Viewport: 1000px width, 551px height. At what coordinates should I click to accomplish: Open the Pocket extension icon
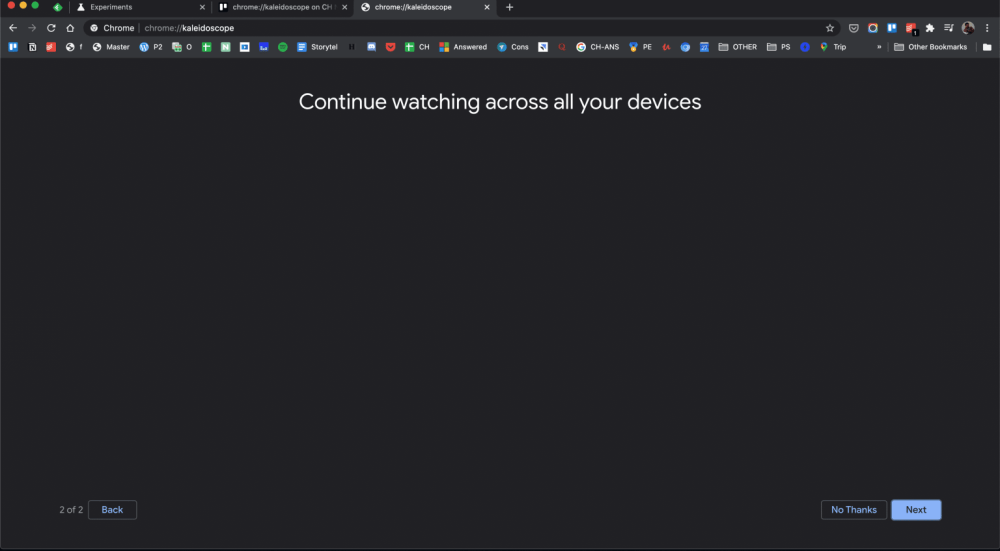point(853,28)
